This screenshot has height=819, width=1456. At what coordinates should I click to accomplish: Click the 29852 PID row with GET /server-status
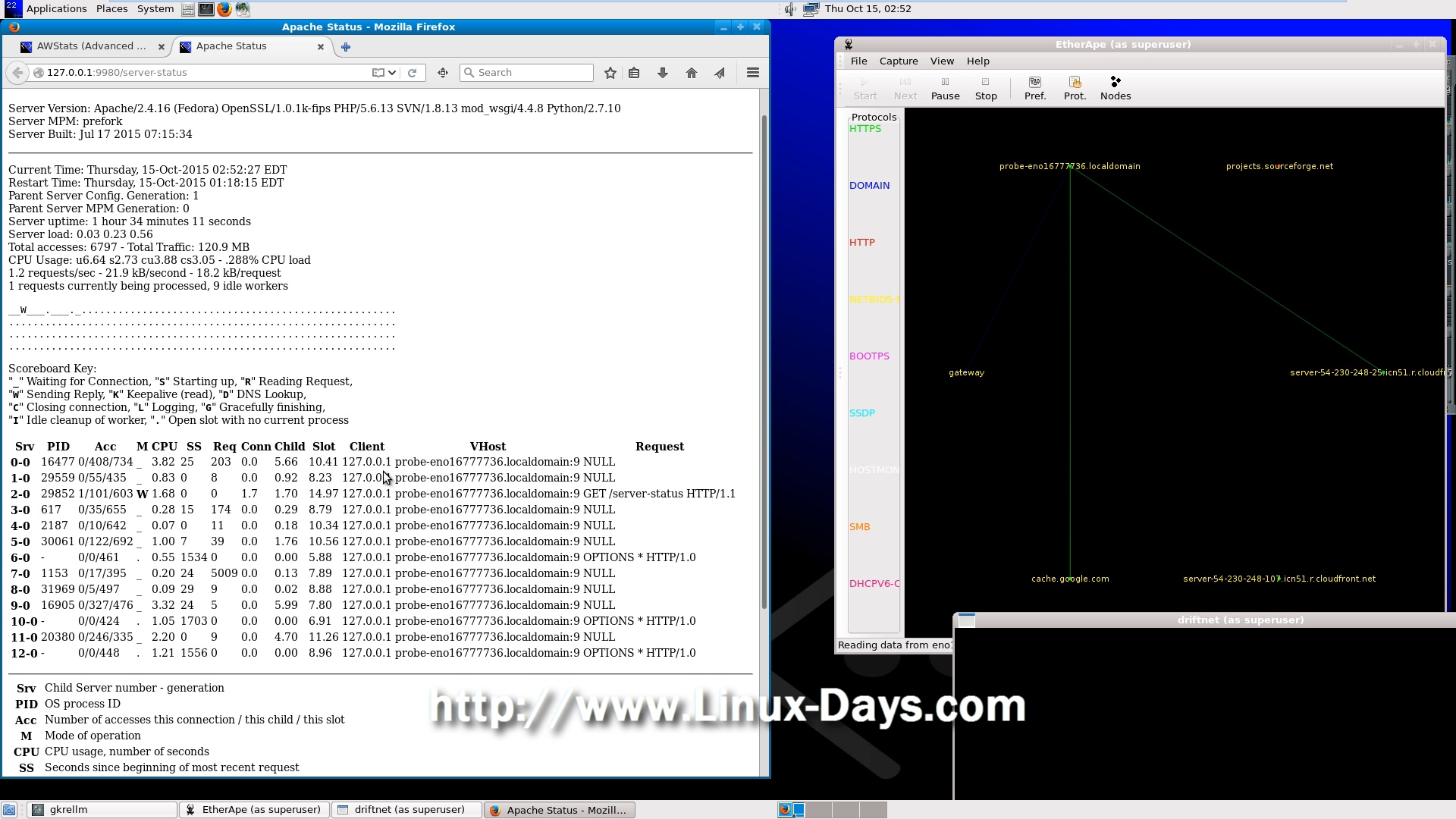[373, 494]
